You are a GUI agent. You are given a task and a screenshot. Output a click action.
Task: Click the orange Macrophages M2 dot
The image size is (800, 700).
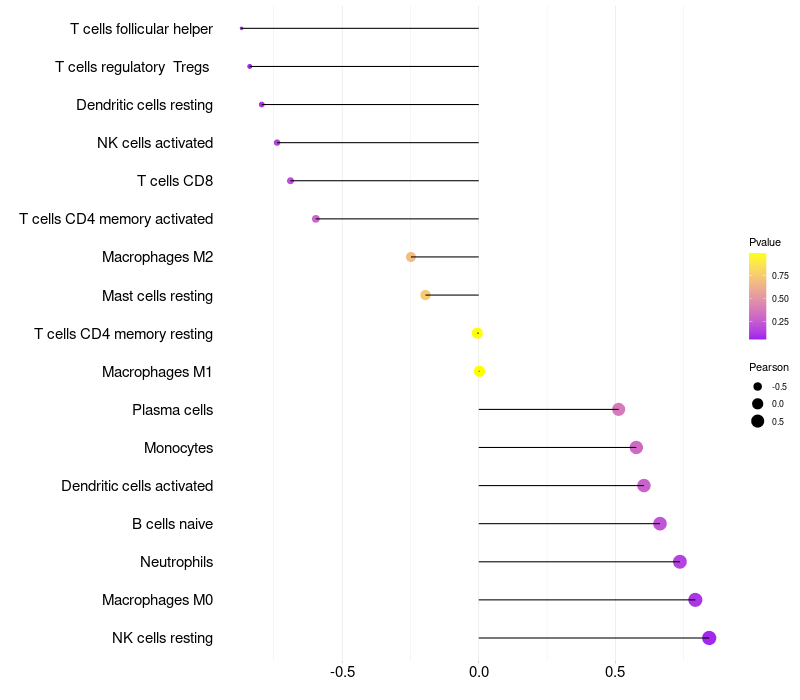pyautogui.click(x=411, y=257)
